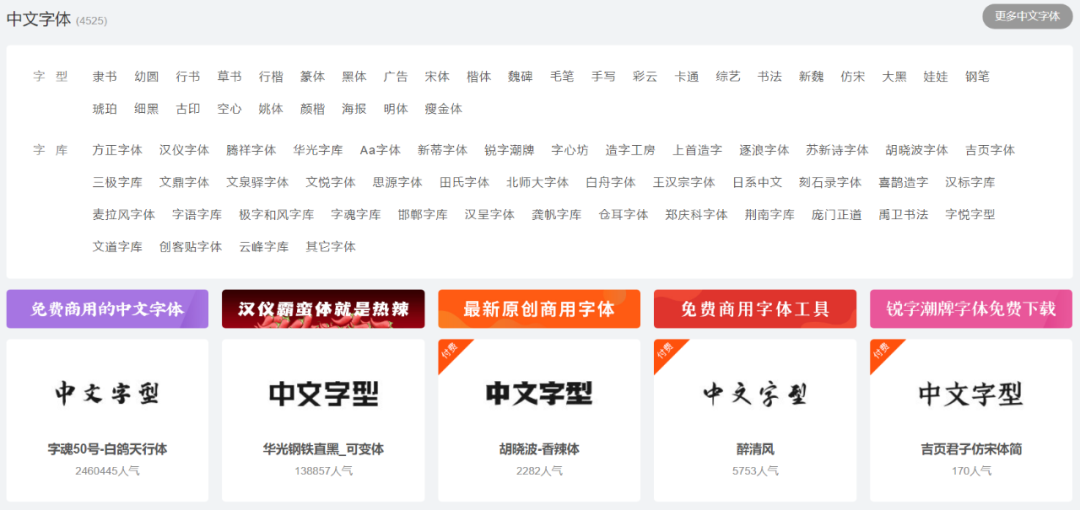View the 汉标字库 library
Screen dimensions: 1080x510
tap(970, 182)
